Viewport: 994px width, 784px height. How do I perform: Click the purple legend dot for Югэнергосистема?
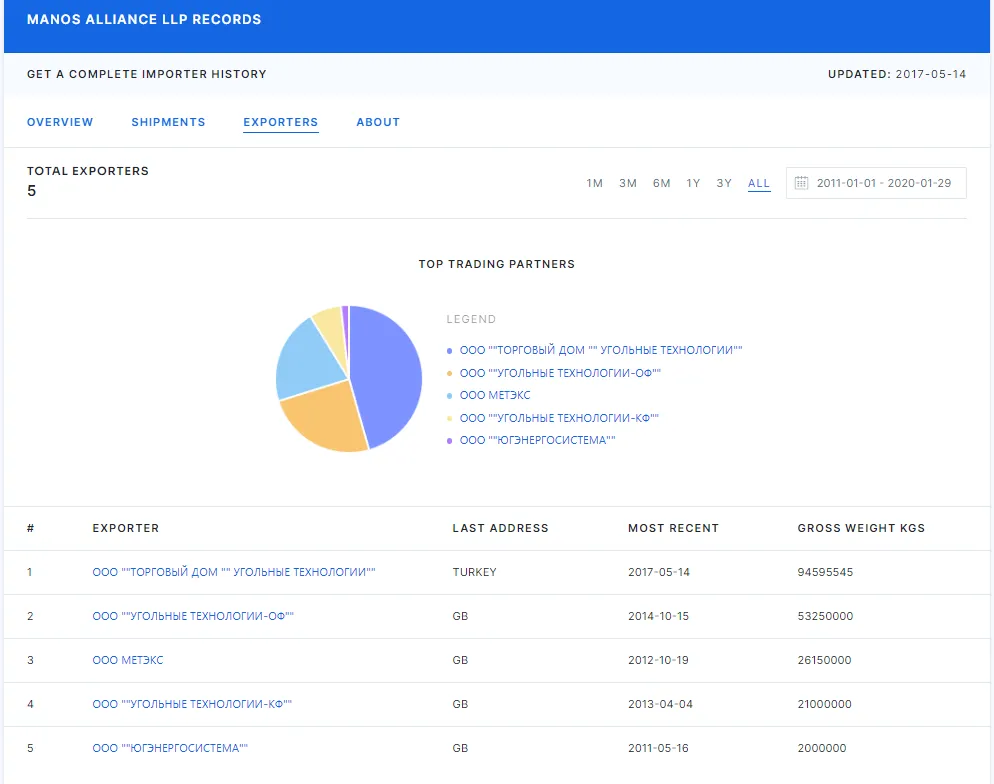[450, 441]
